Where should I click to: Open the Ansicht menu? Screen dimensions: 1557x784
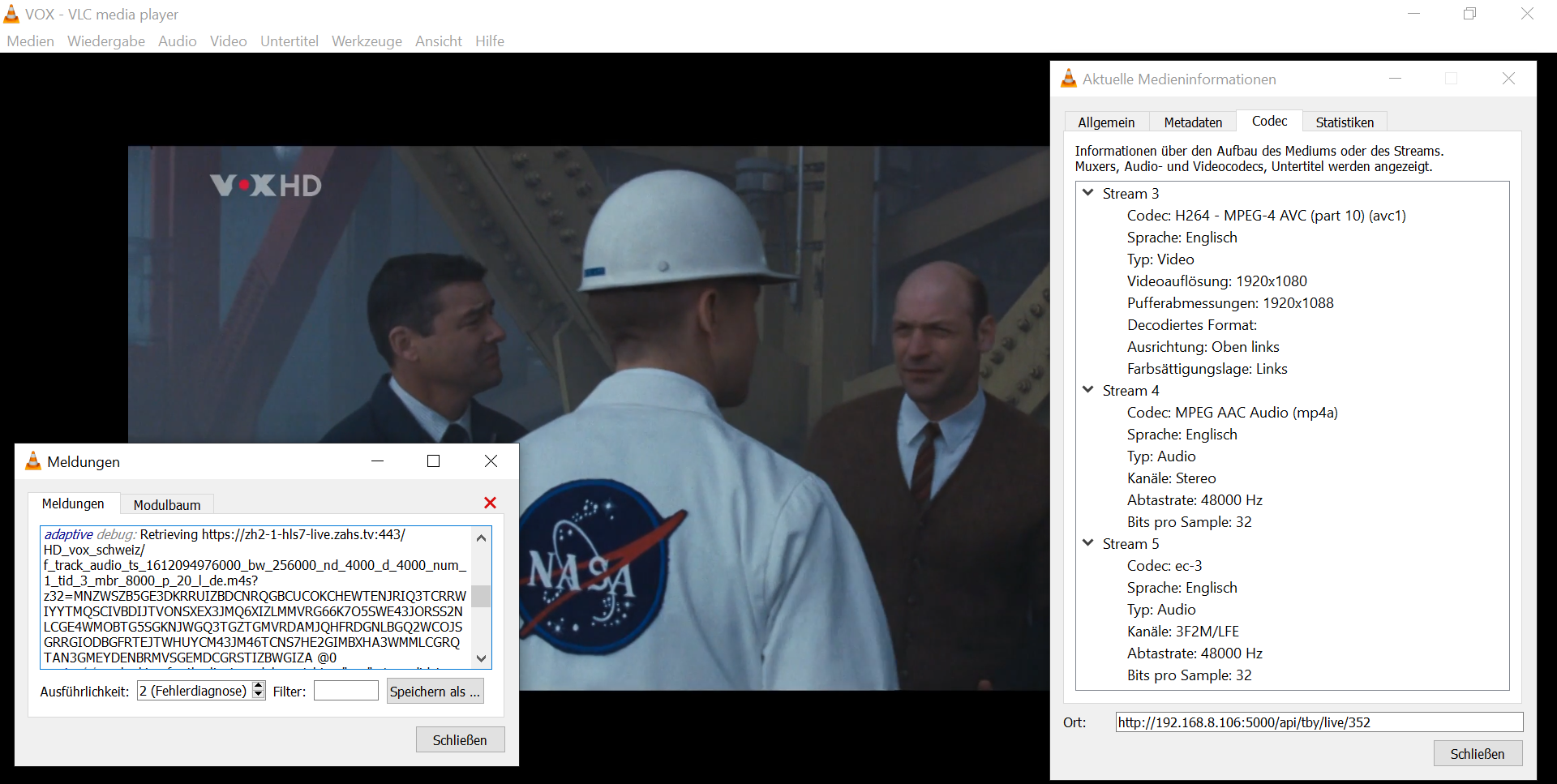[x=439, y=41]
